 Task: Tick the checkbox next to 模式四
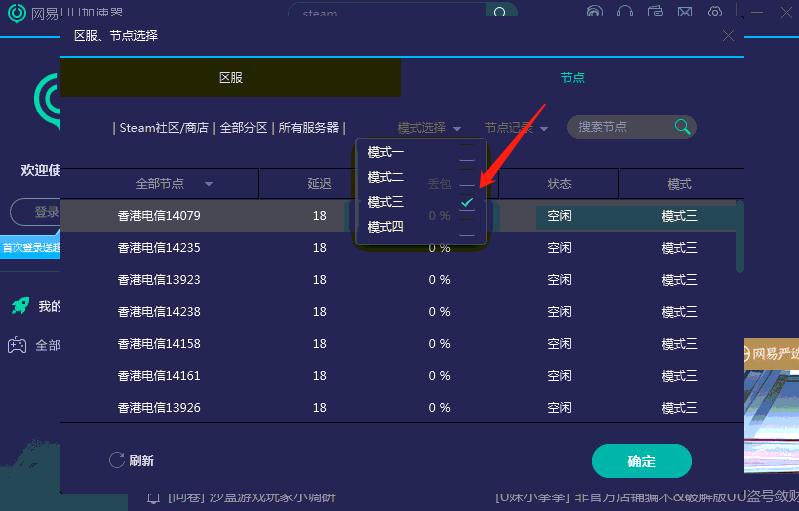point(467,227)
